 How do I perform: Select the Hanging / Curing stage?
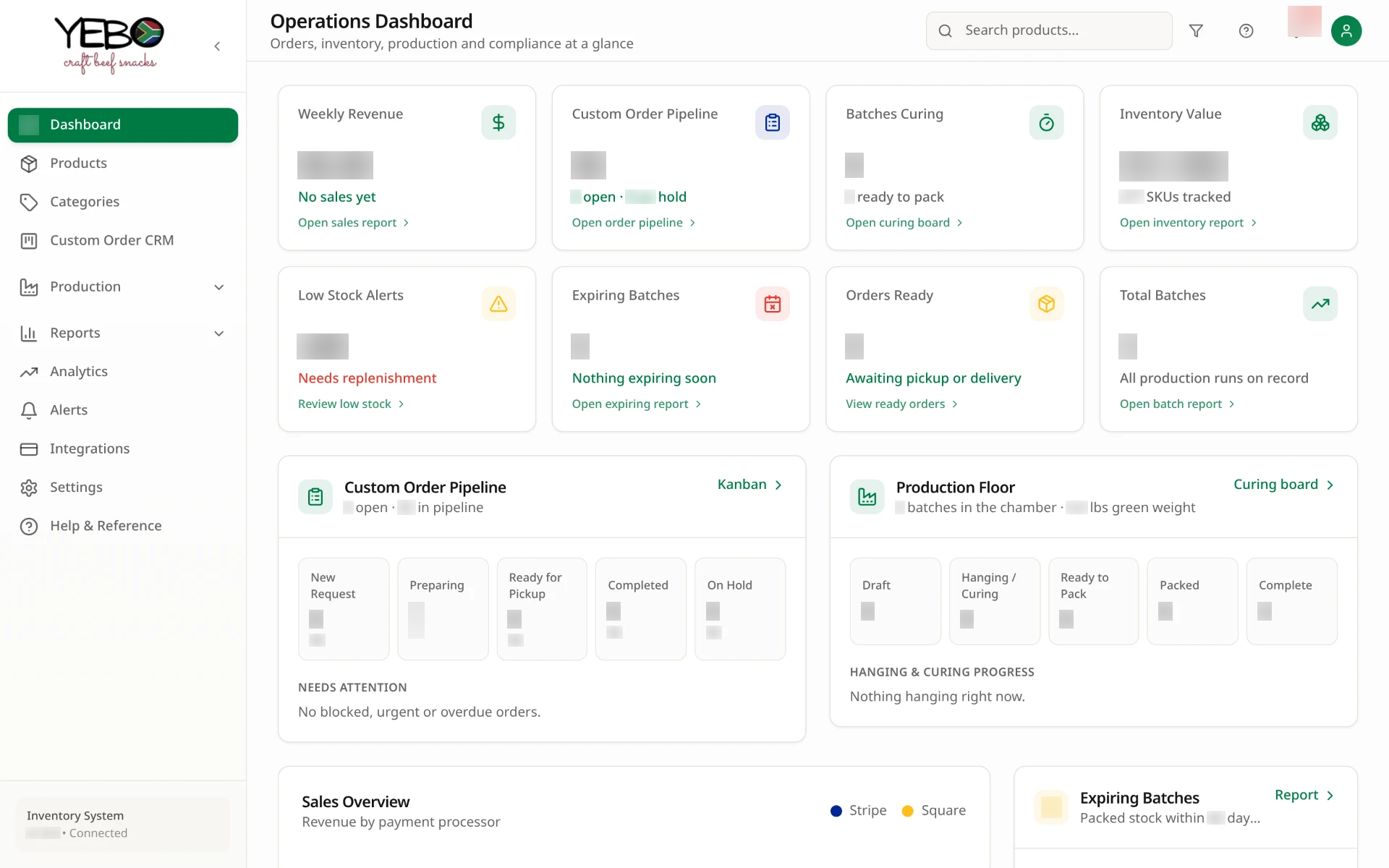click(995, 601)
